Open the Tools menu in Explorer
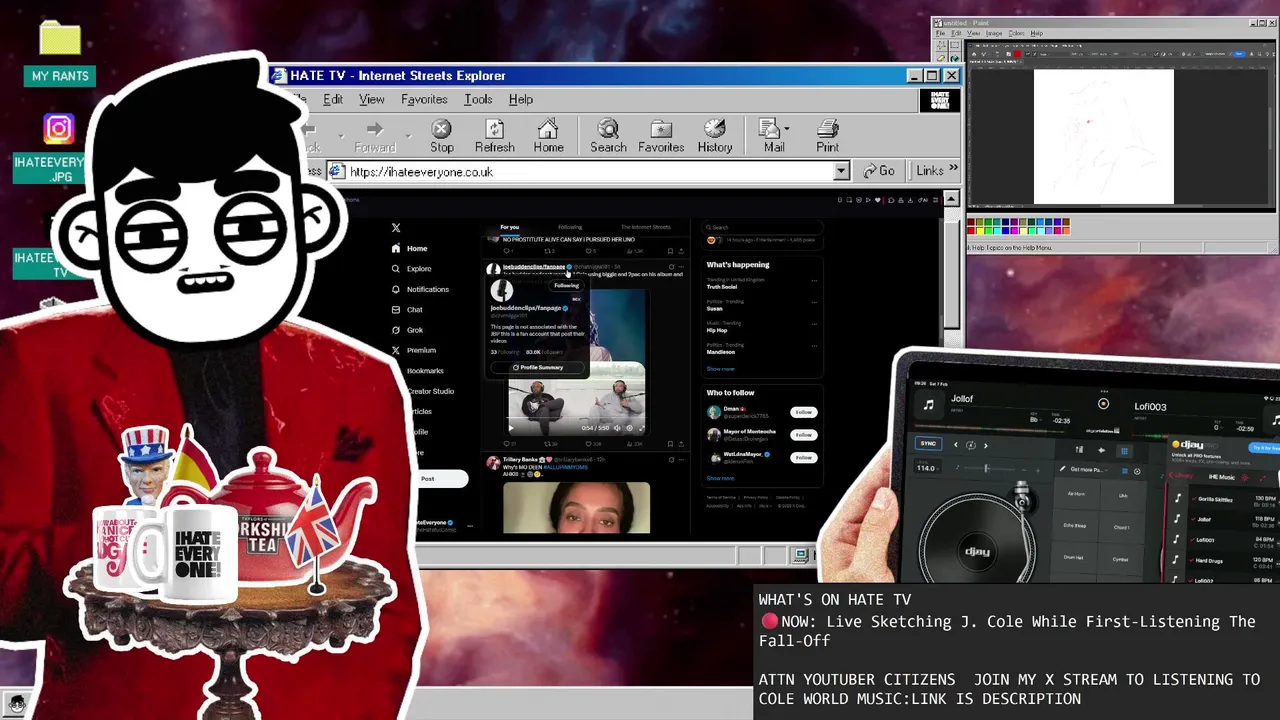This screenshot has width=1280, height=720. 478,99
